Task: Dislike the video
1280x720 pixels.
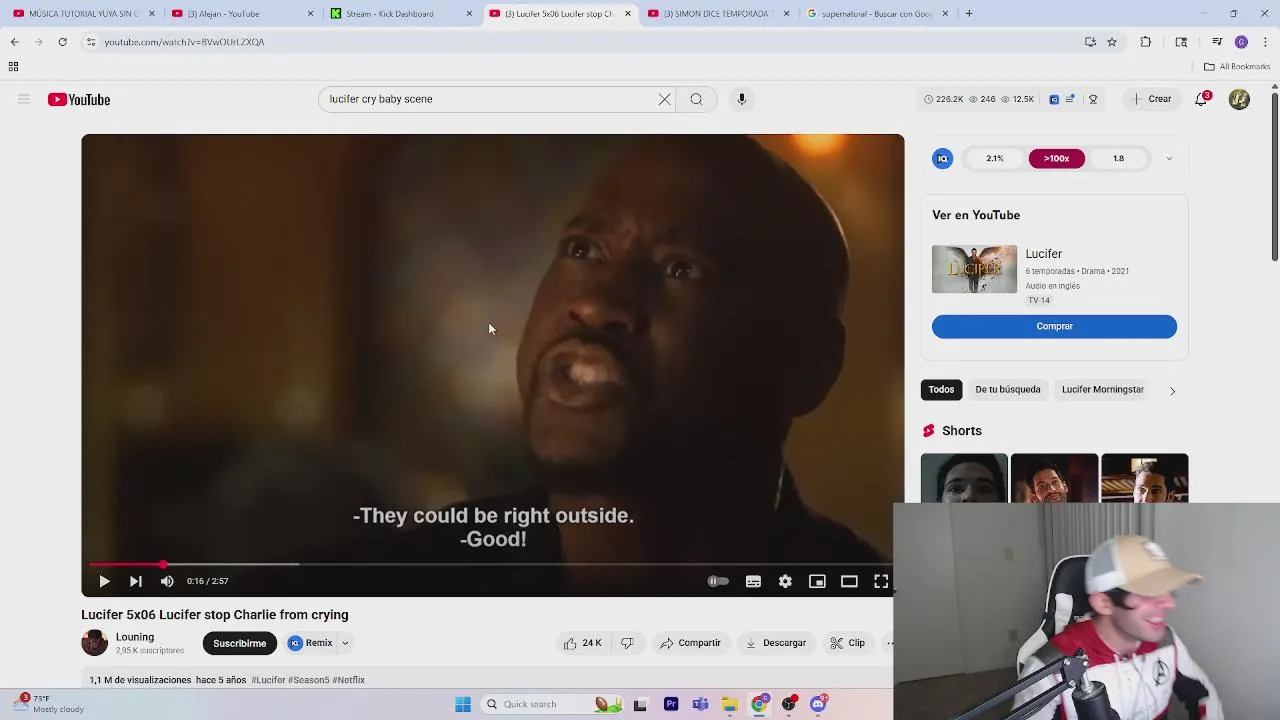Action: [627, 643]
